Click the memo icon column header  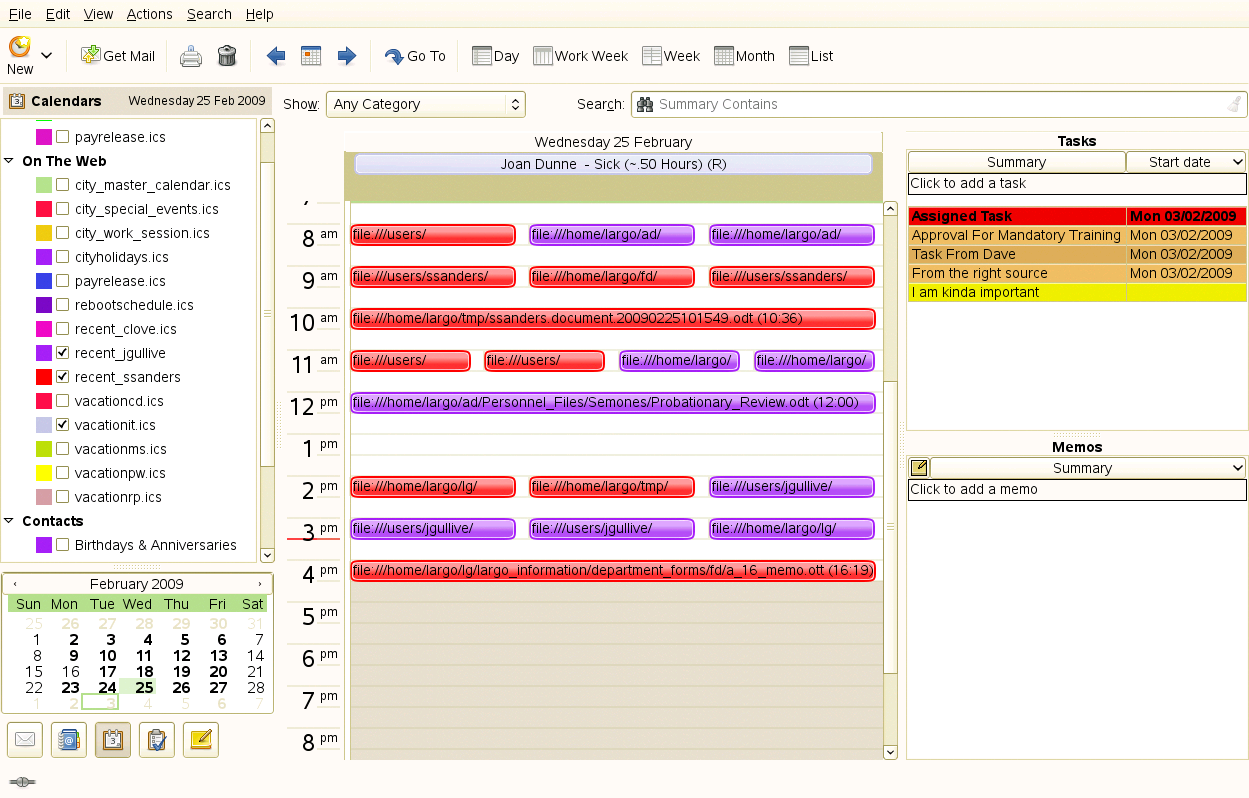tap(919, 468)
